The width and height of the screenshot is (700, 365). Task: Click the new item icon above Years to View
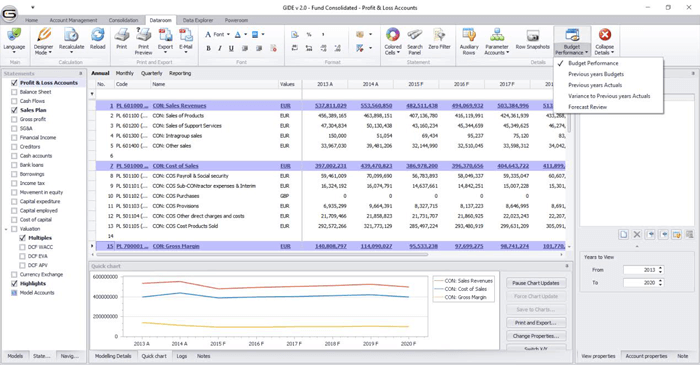pyautogui.click(x=624, y=235)
